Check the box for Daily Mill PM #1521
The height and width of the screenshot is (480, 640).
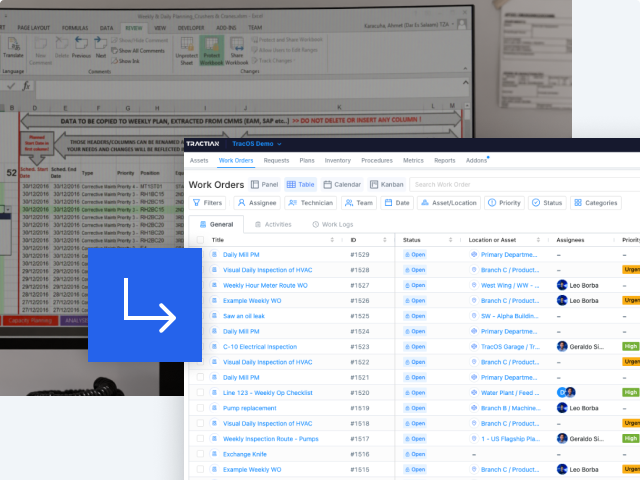200,377
